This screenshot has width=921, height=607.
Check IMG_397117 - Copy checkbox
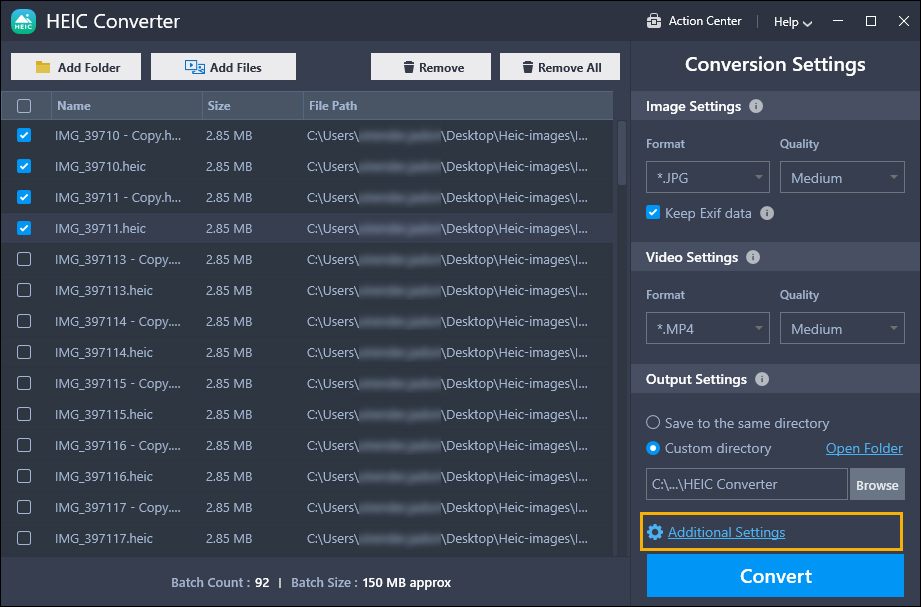click(x=24, y=507)
